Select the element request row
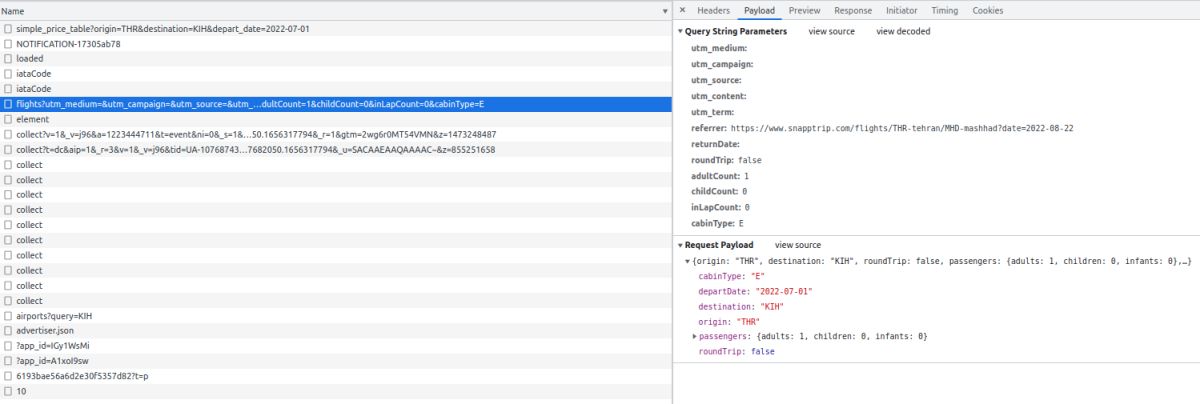This screenshot has width=1200, height=404. [x=336, y=119]
